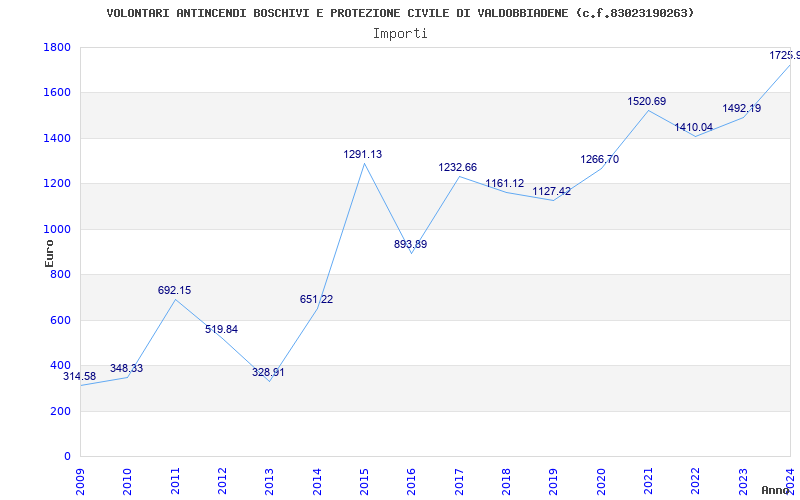Click the y-axis value 0
800x500 pixels.
coord(67,457)
